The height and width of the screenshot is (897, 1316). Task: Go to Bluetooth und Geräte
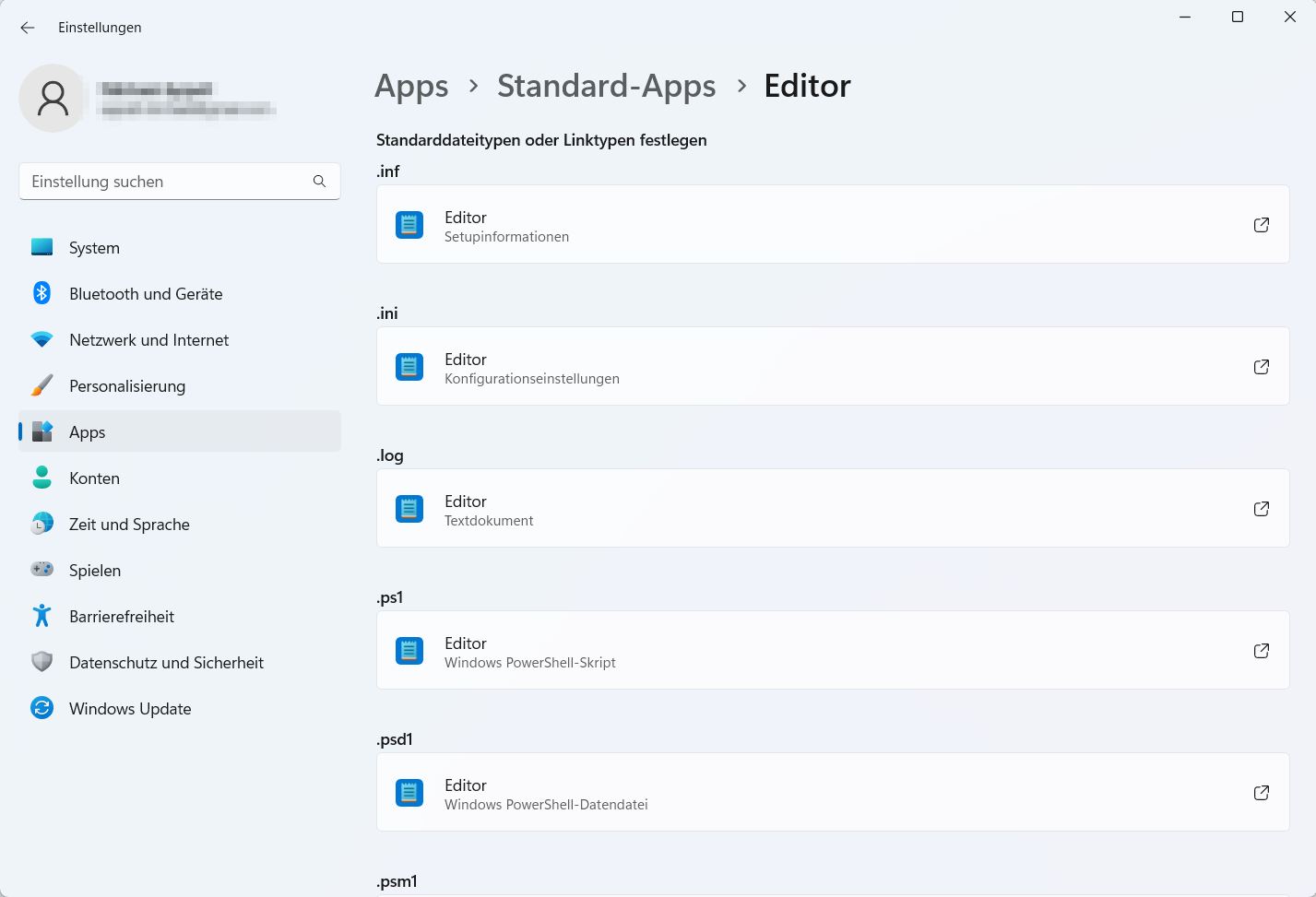(146, 294)
